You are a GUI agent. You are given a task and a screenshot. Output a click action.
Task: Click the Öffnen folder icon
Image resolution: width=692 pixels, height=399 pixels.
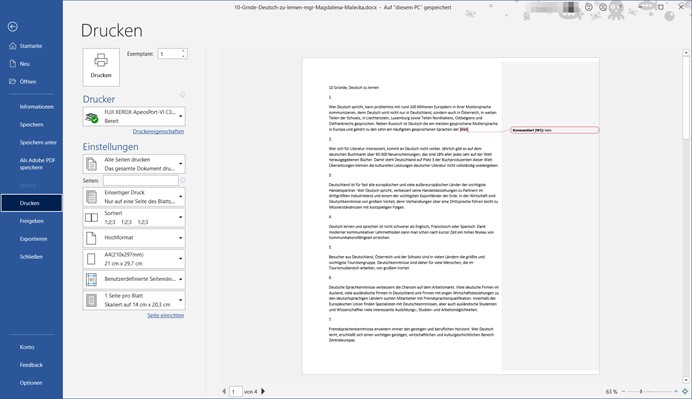[x=12, y=81]
